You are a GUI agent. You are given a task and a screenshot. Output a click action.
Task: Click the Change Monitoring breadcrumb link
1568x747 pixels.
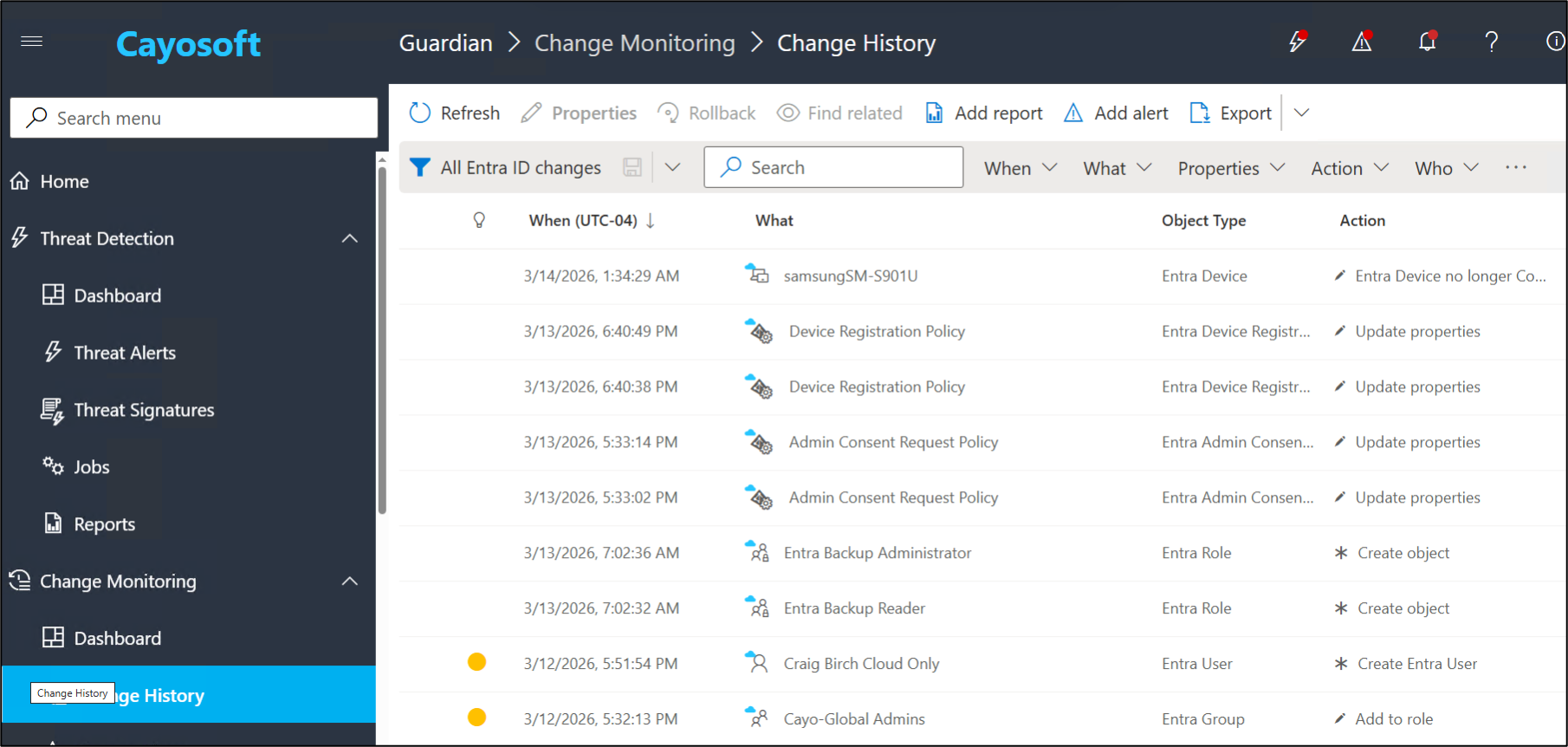tap(634, 43)
